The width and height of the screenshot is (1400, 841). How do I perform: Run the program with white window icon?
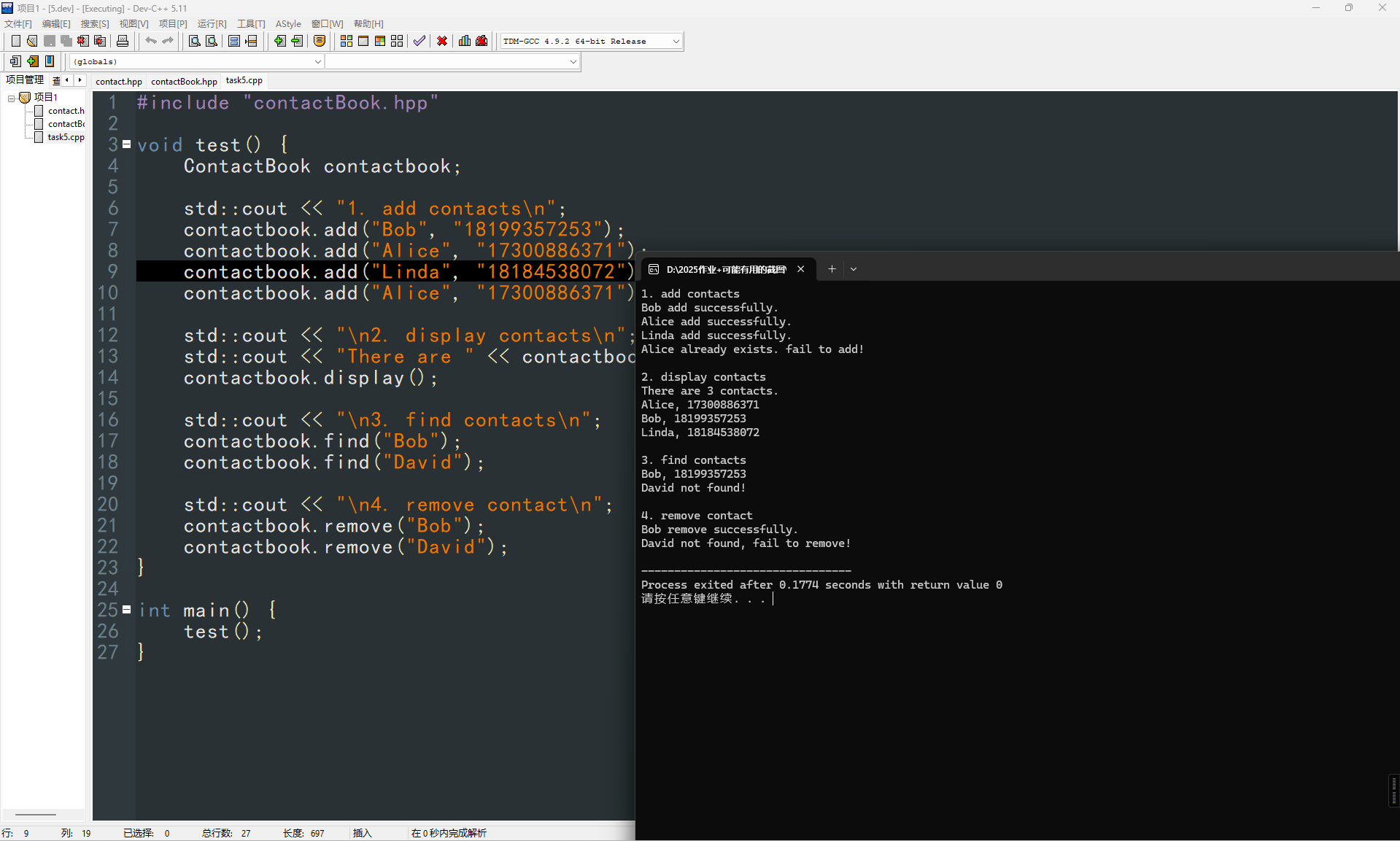point(363,41)
